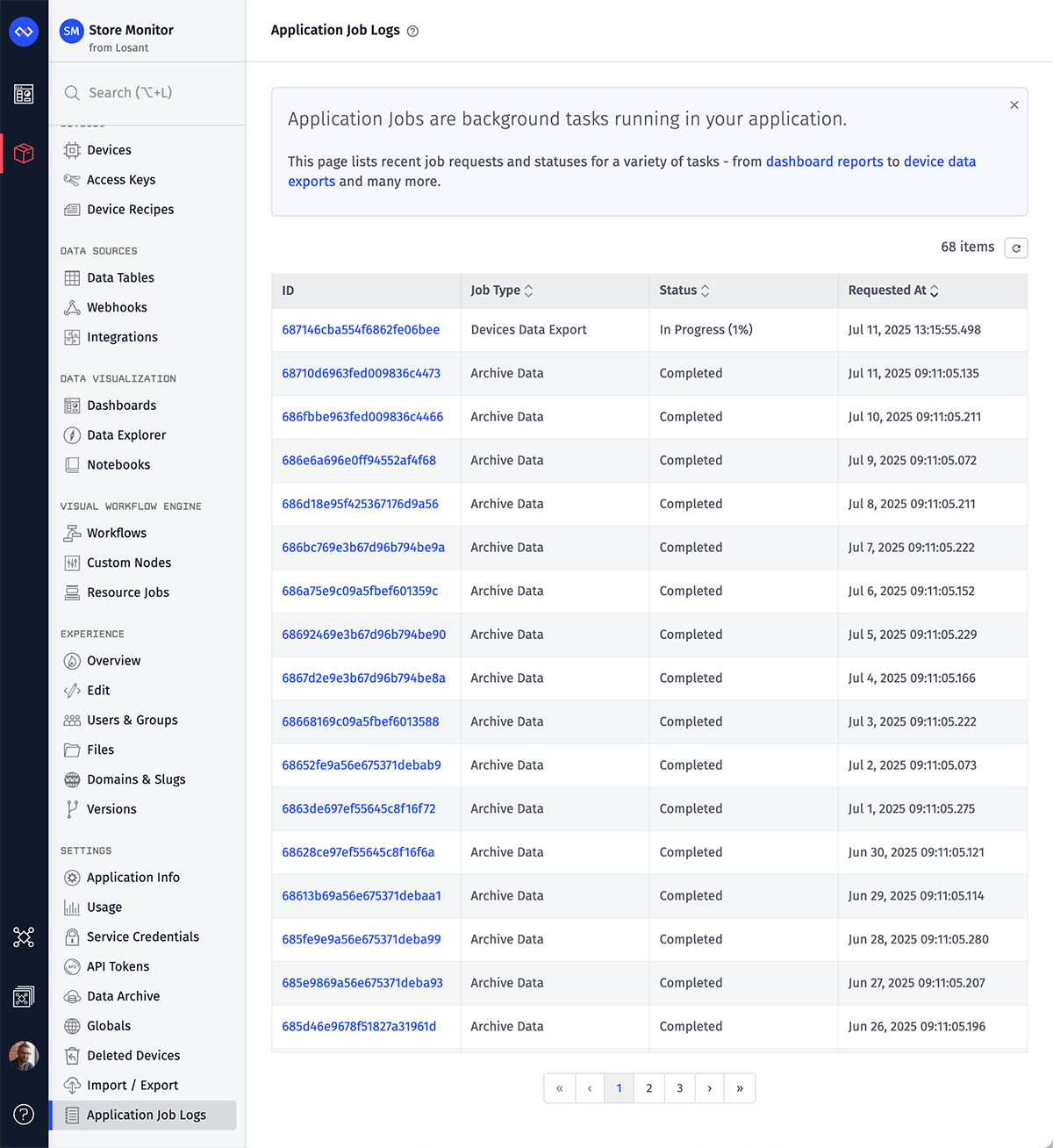
Task: Click the Store Monitor SM badge
Action: tap(71, 31)
